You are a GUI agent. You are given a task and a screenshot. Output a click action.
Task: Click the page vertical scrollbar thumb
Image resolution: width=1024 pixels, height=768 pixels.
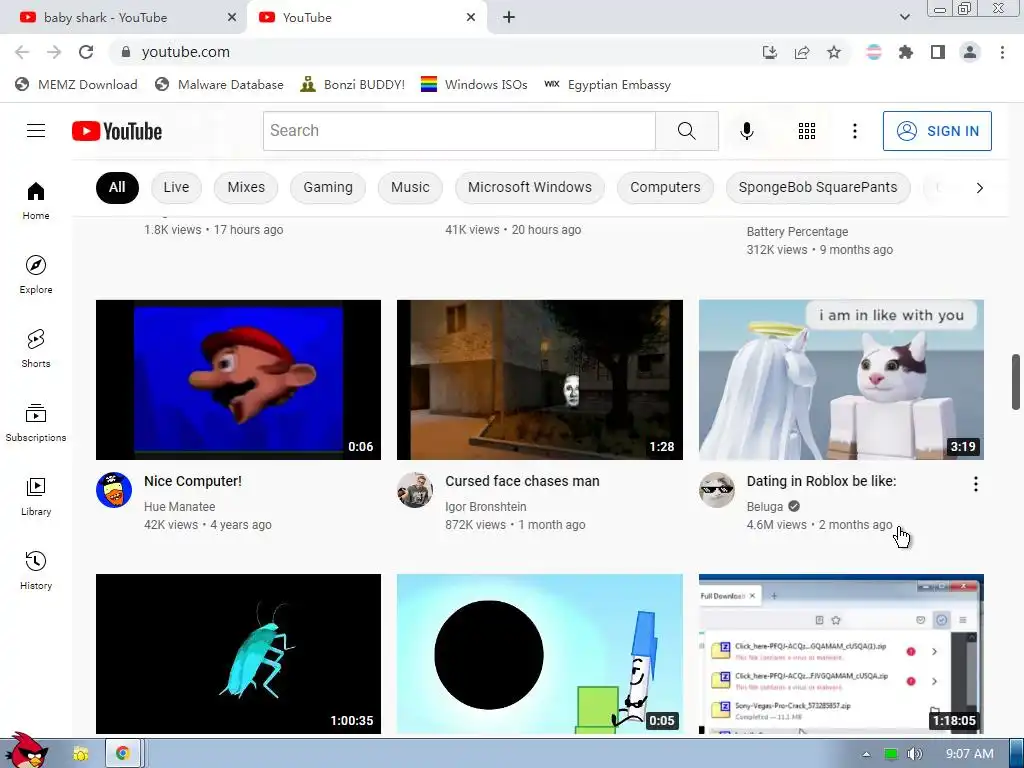tap(1016, 382)
